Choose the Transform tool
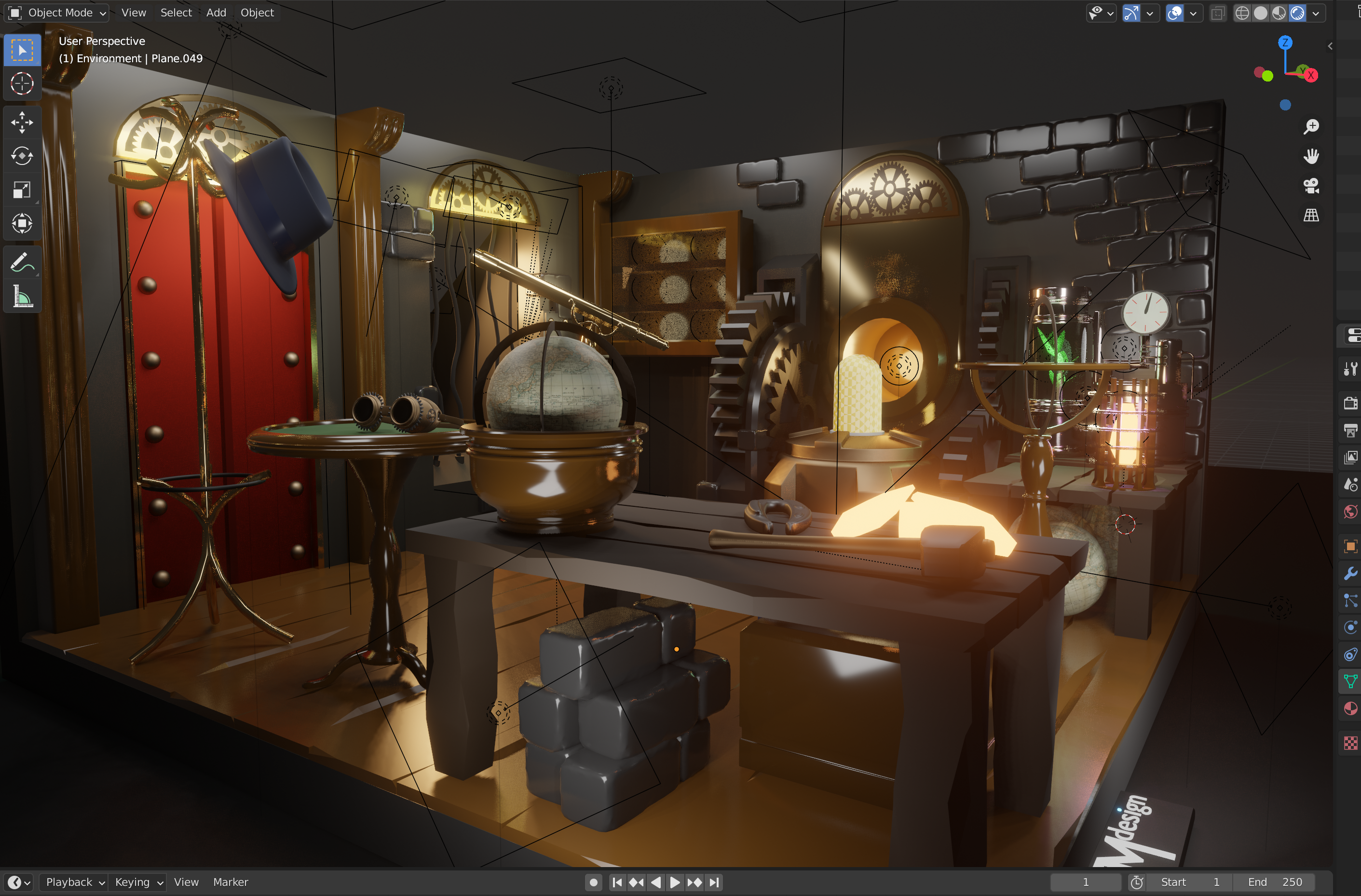This screenshot has width=1361, height=896. [x=22, y=224]
